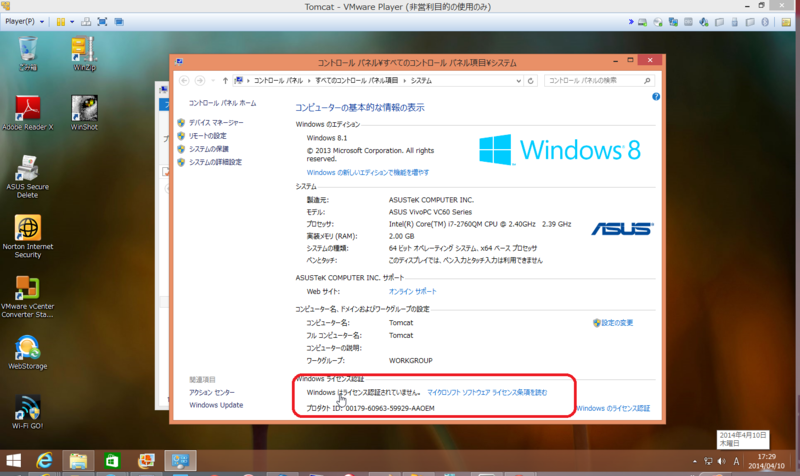Viewport: 800px width, 476px height.
Task: Click the Send Ctrl+Alt+Del toolbar icon
Action: tap(86, 22)
